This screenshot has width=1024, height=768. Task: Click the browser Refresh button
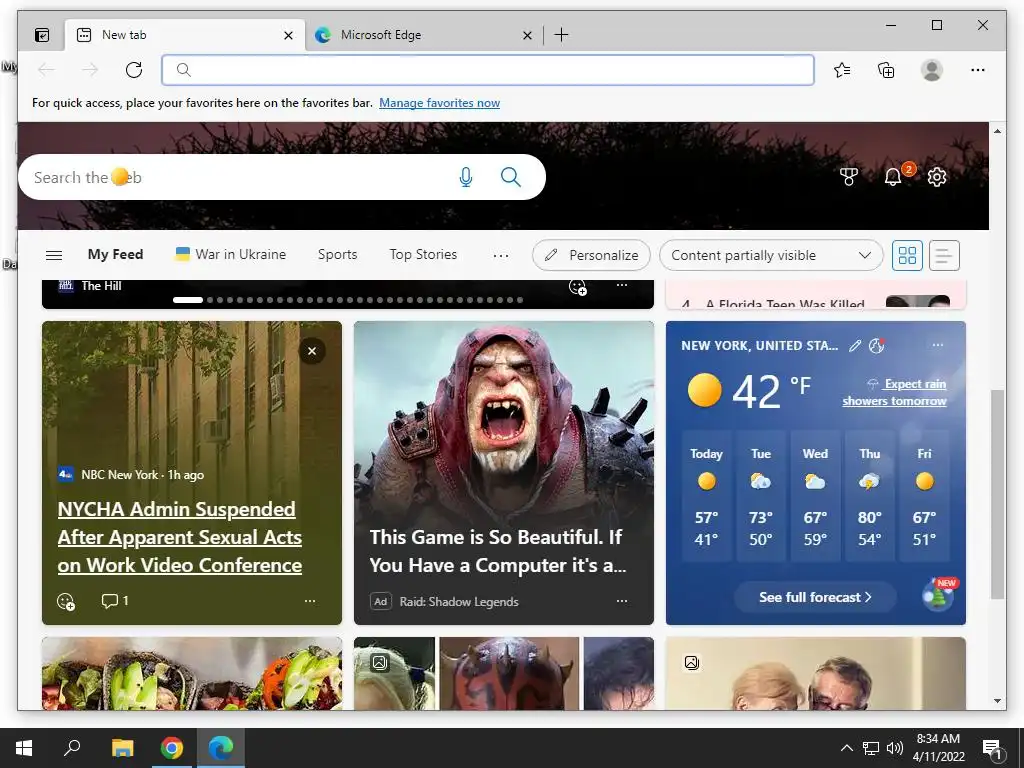tap(134, 70)
